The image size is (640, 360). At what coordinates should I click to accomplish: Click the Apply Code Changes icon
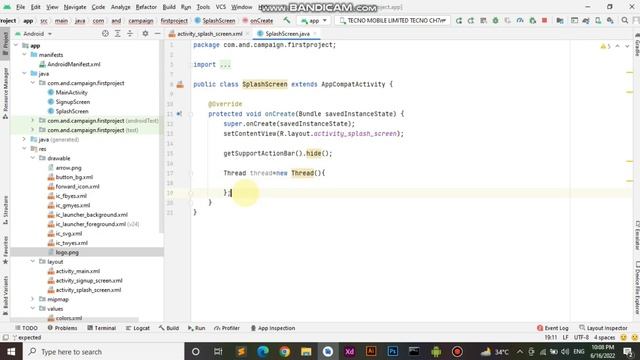483,20
